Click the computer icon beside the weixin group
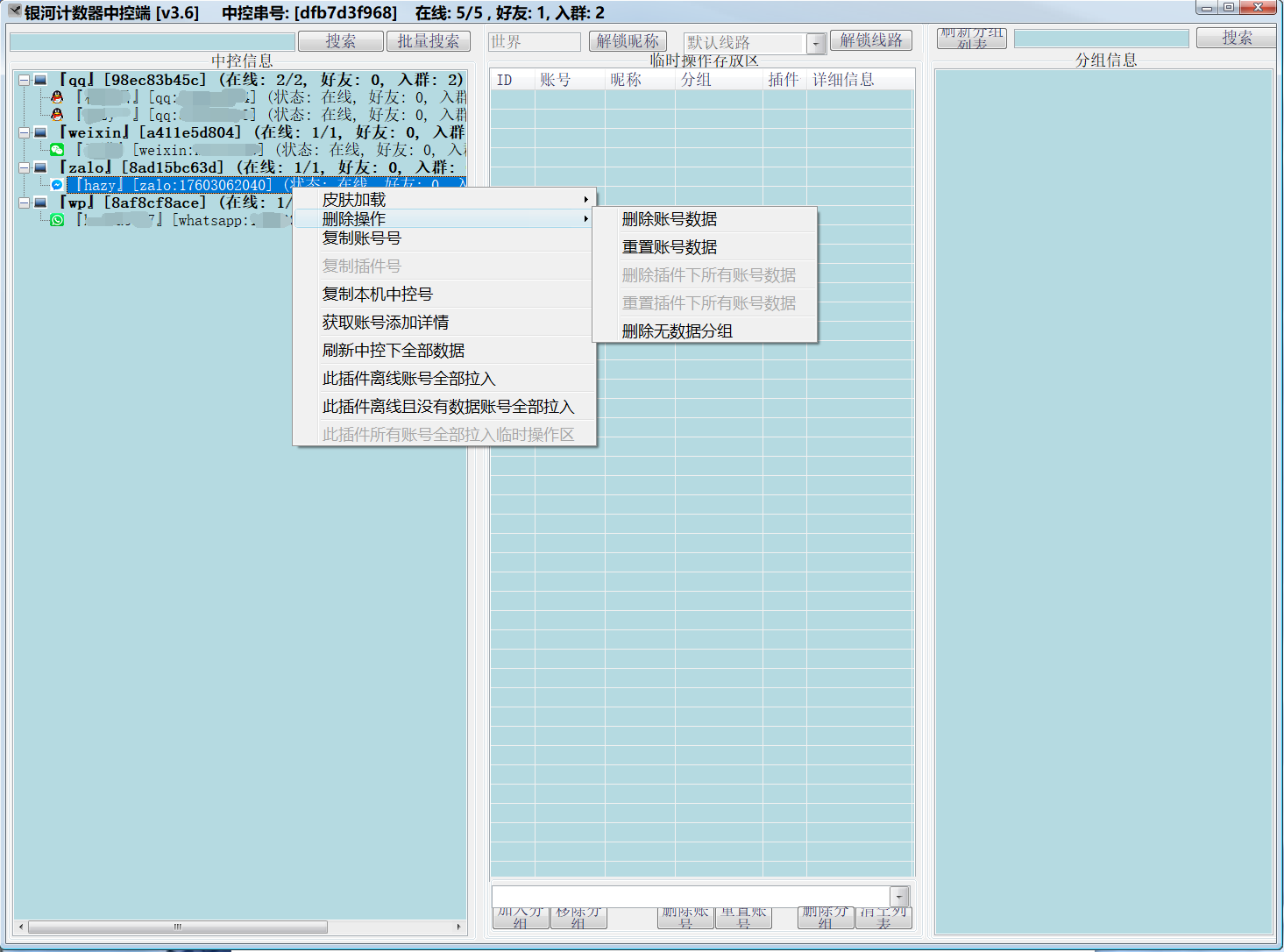The width and height of the screenshot is (1284, 952). [x=40, y=132]
